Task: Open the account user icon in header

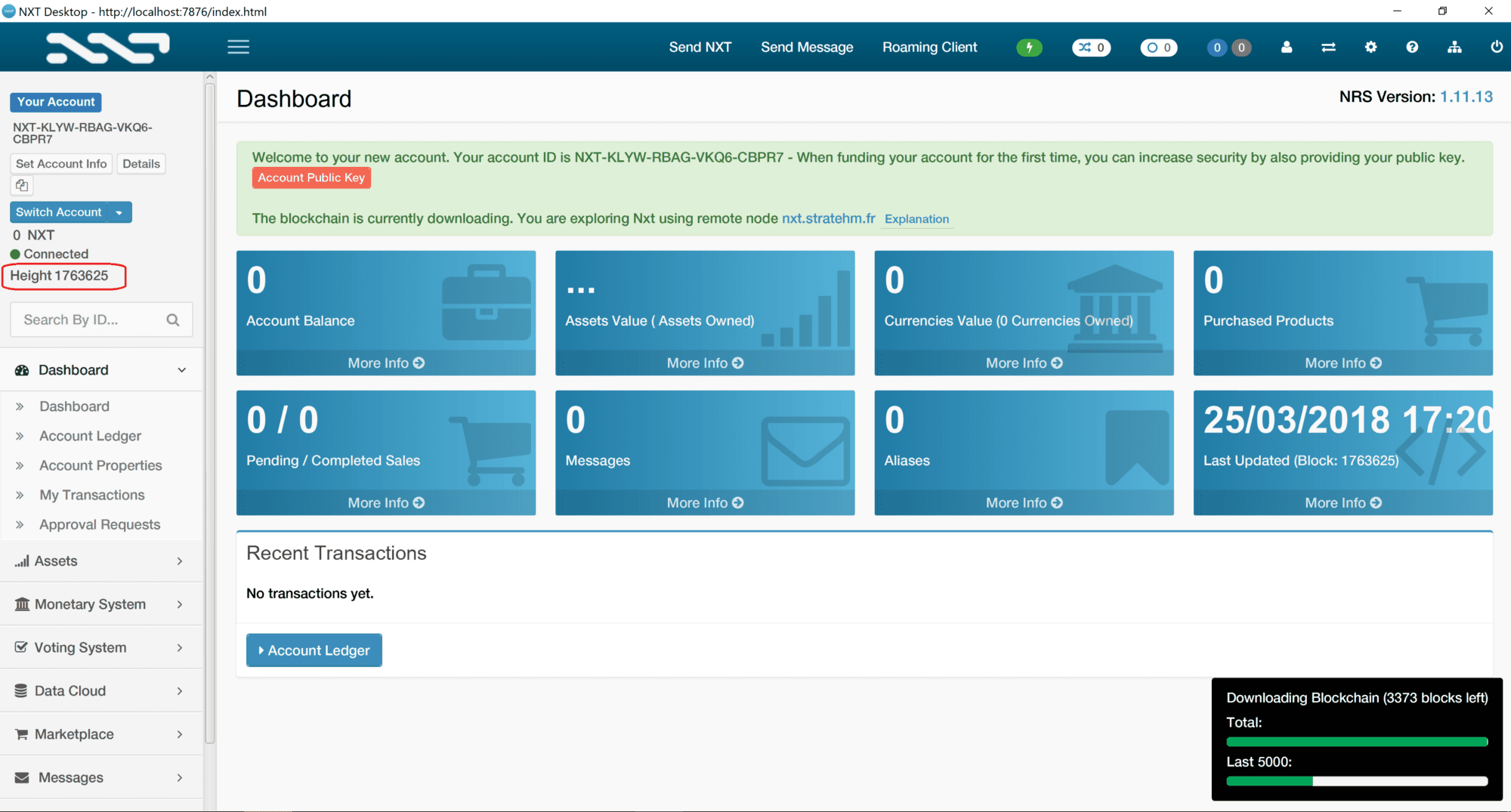Action: tap(1287, 48)
